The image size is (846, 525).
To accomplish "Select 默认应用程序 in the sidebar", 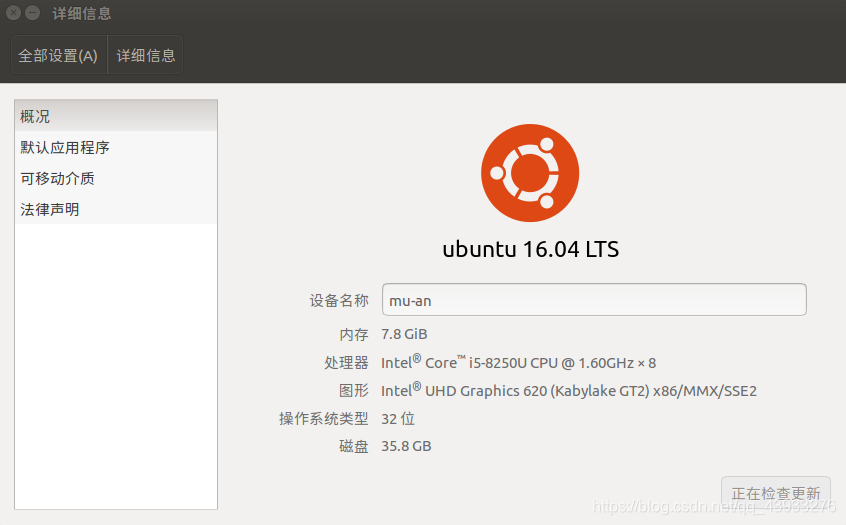I will [x=116, y=147].
